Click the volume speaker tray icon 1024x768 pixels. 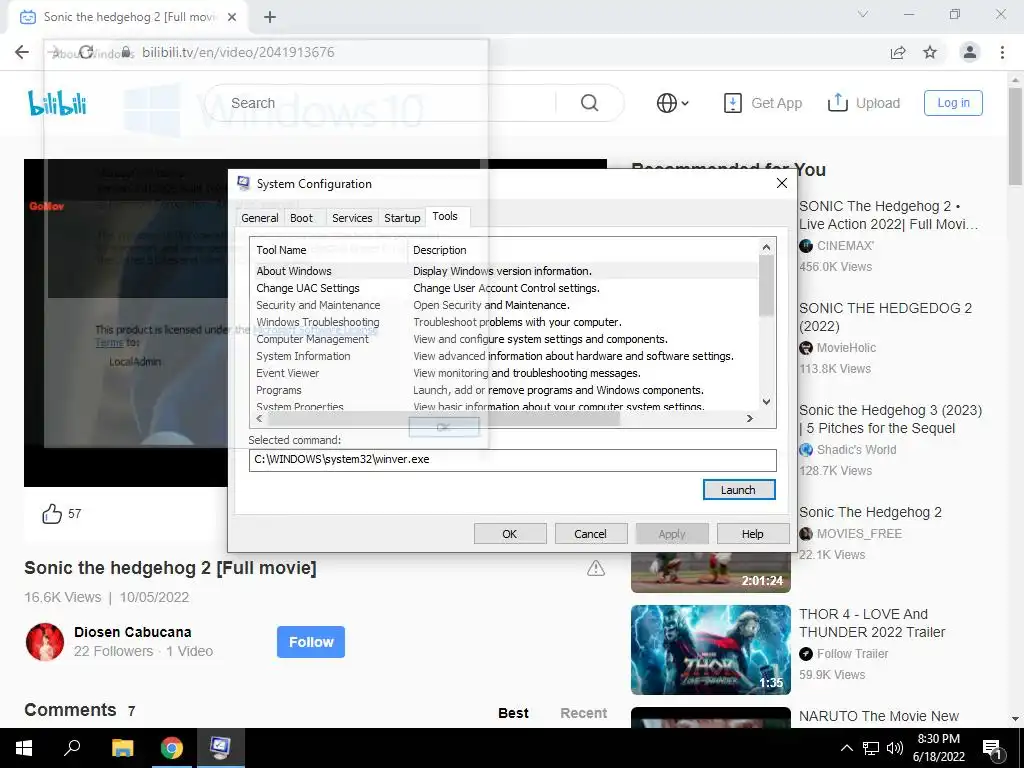(x=895, y=748)
